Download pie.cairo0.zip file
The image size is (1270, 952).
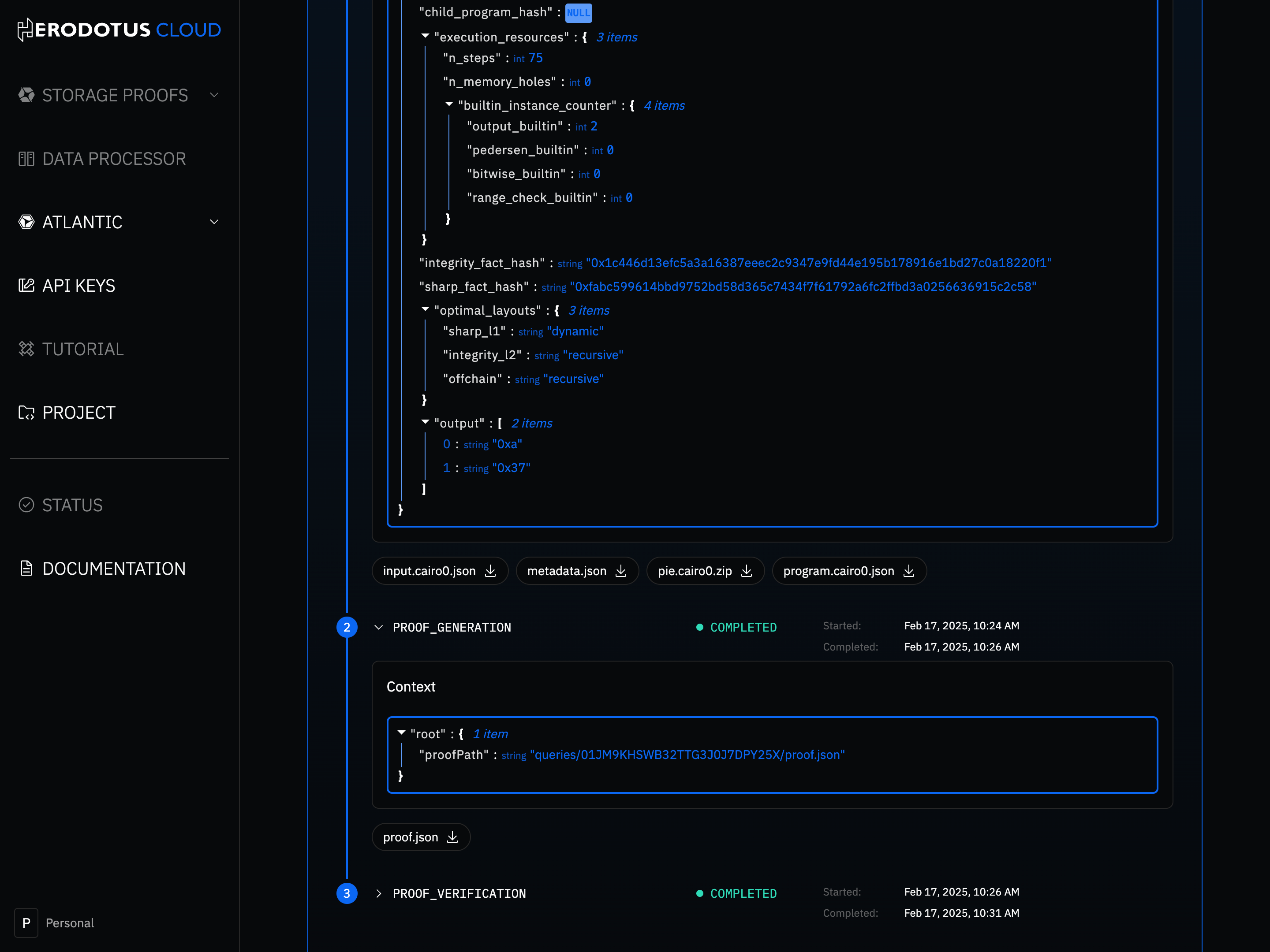click(x=705, y=571)
